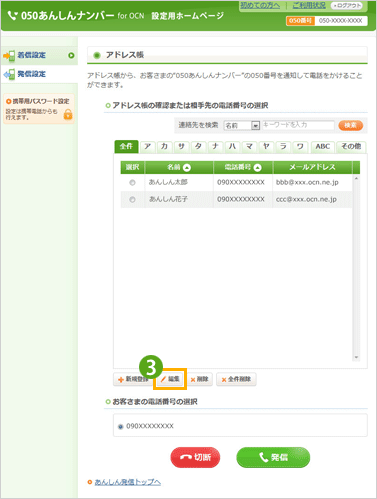Click the 発信設定 phone-arrow icon
This screenshot has width=377, height=499.
click(9, 74)
